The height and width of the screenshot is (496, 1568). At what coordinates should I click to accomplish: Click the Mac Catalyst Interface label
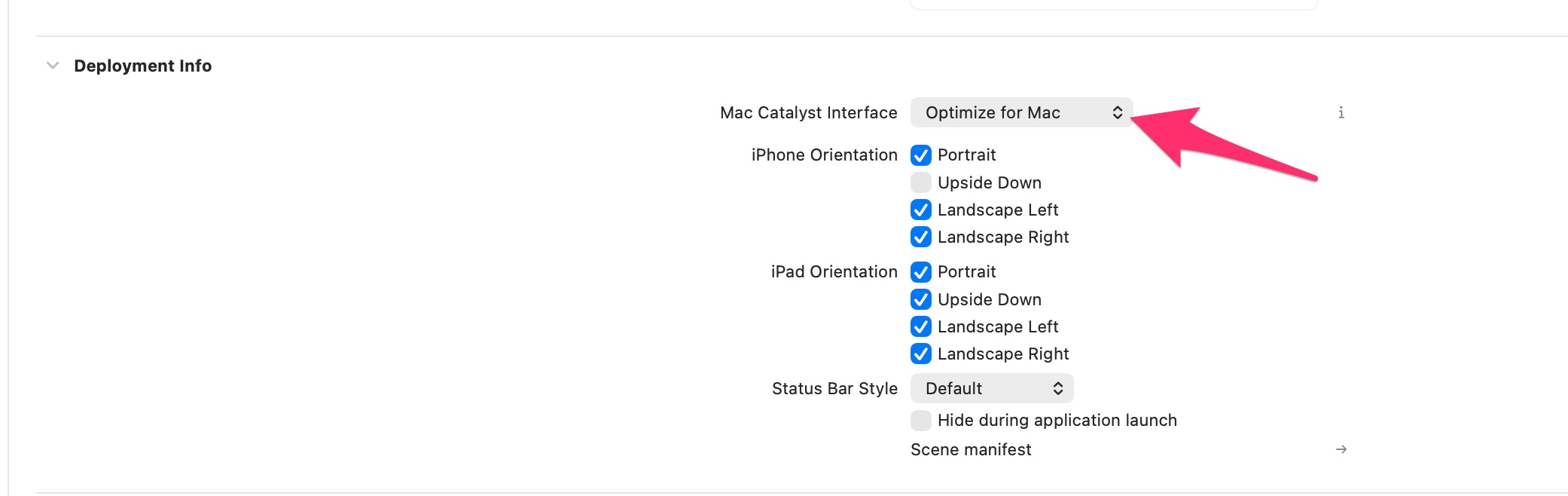click(808, 112)
